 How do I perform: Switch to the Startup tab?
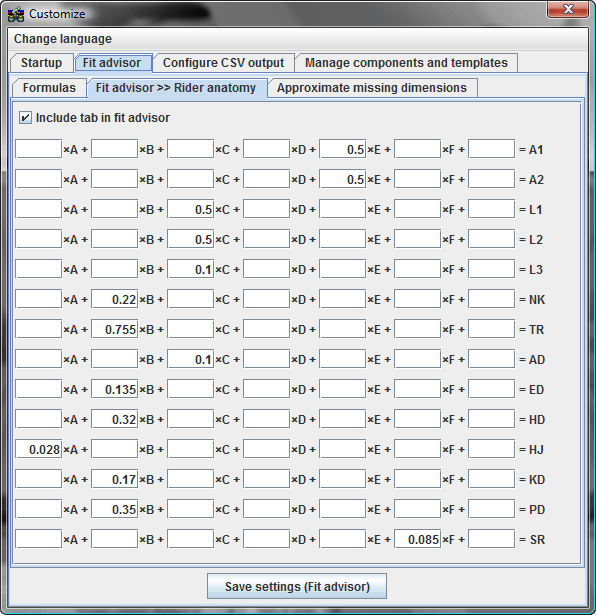point(41,63)
